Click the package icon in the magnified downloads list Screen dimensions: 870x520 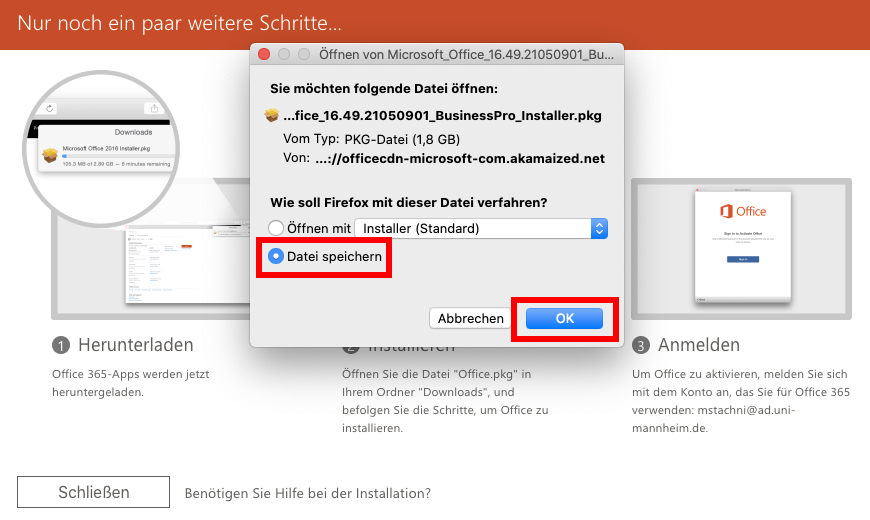coord(50,155)
